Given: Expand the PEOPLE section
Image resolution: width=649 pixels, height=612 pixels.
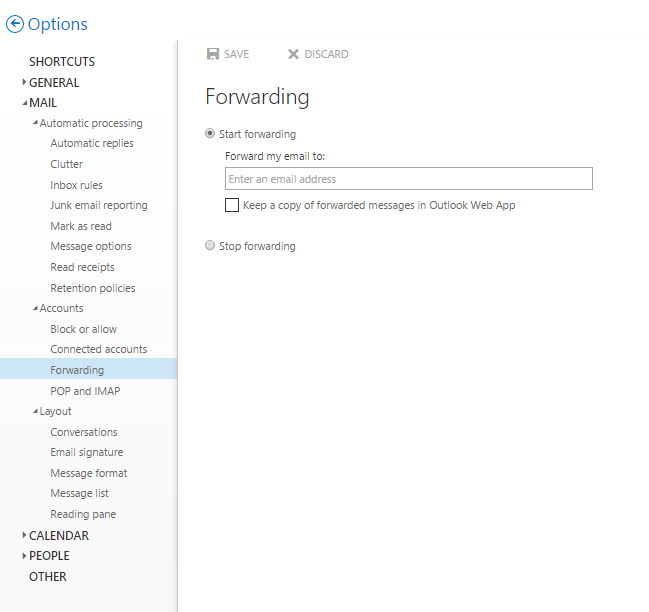Looking at the screenshot, I should (x=24, y=556).
